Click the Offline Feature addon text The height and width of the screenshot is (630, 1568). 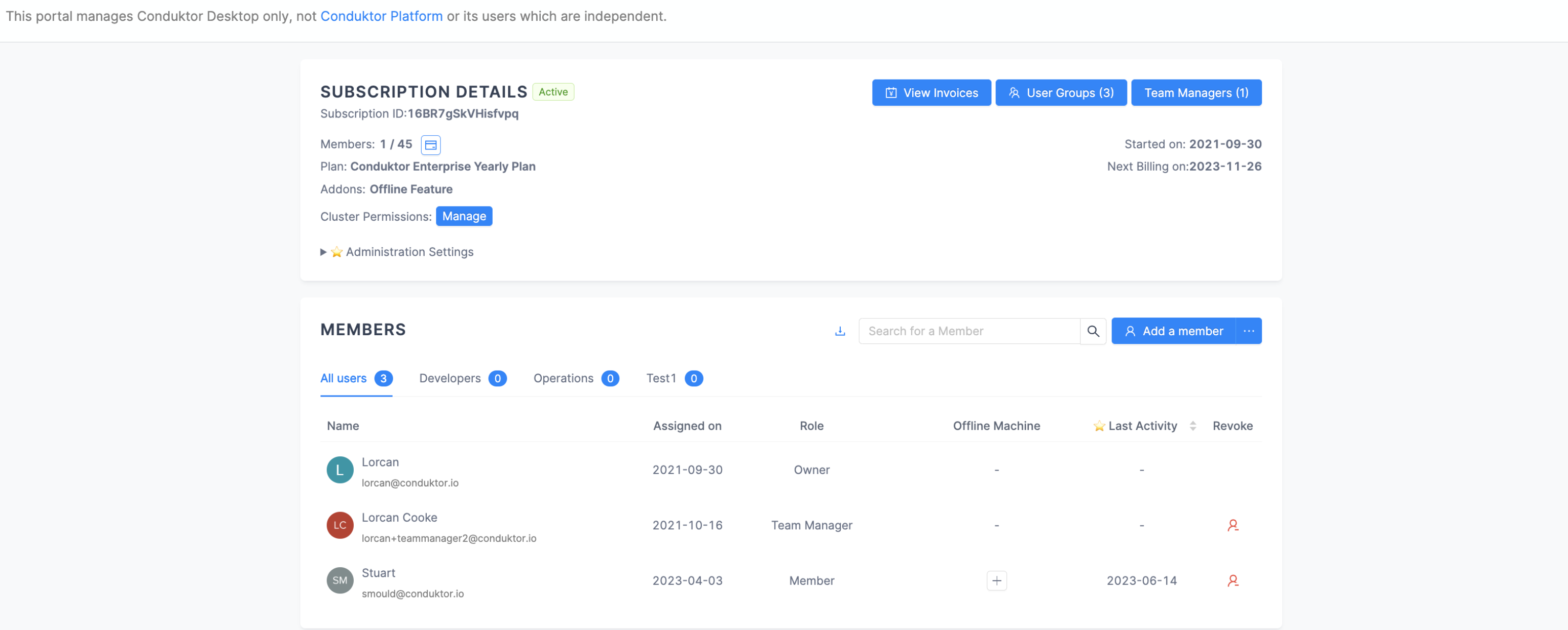[x=411, y=189]
